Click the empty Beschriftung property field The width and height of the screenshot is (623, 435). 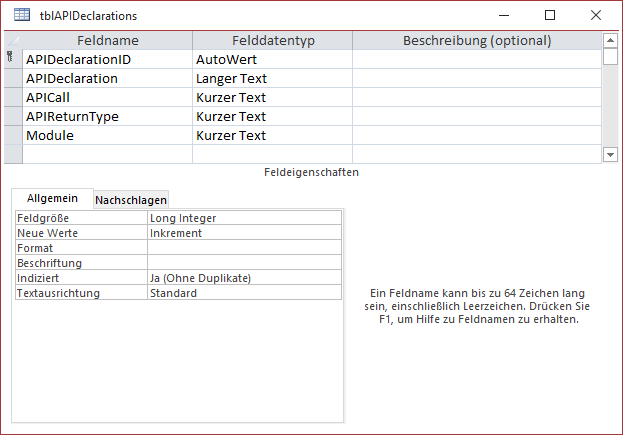coord(244,263)
